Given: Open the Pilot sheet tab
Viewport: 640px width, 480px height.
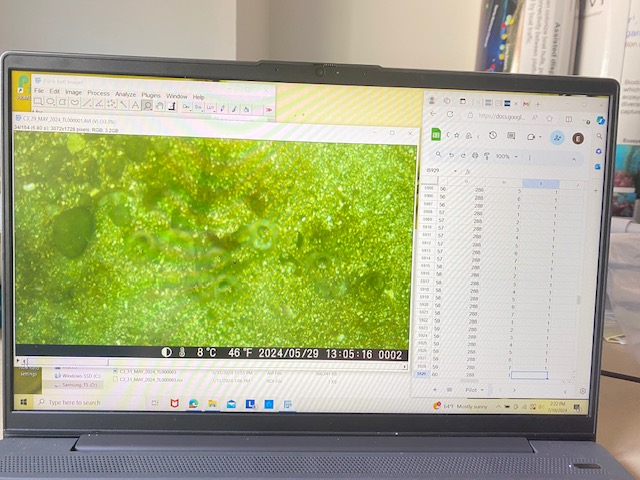Looking at the screenshot, I should 473,390.
